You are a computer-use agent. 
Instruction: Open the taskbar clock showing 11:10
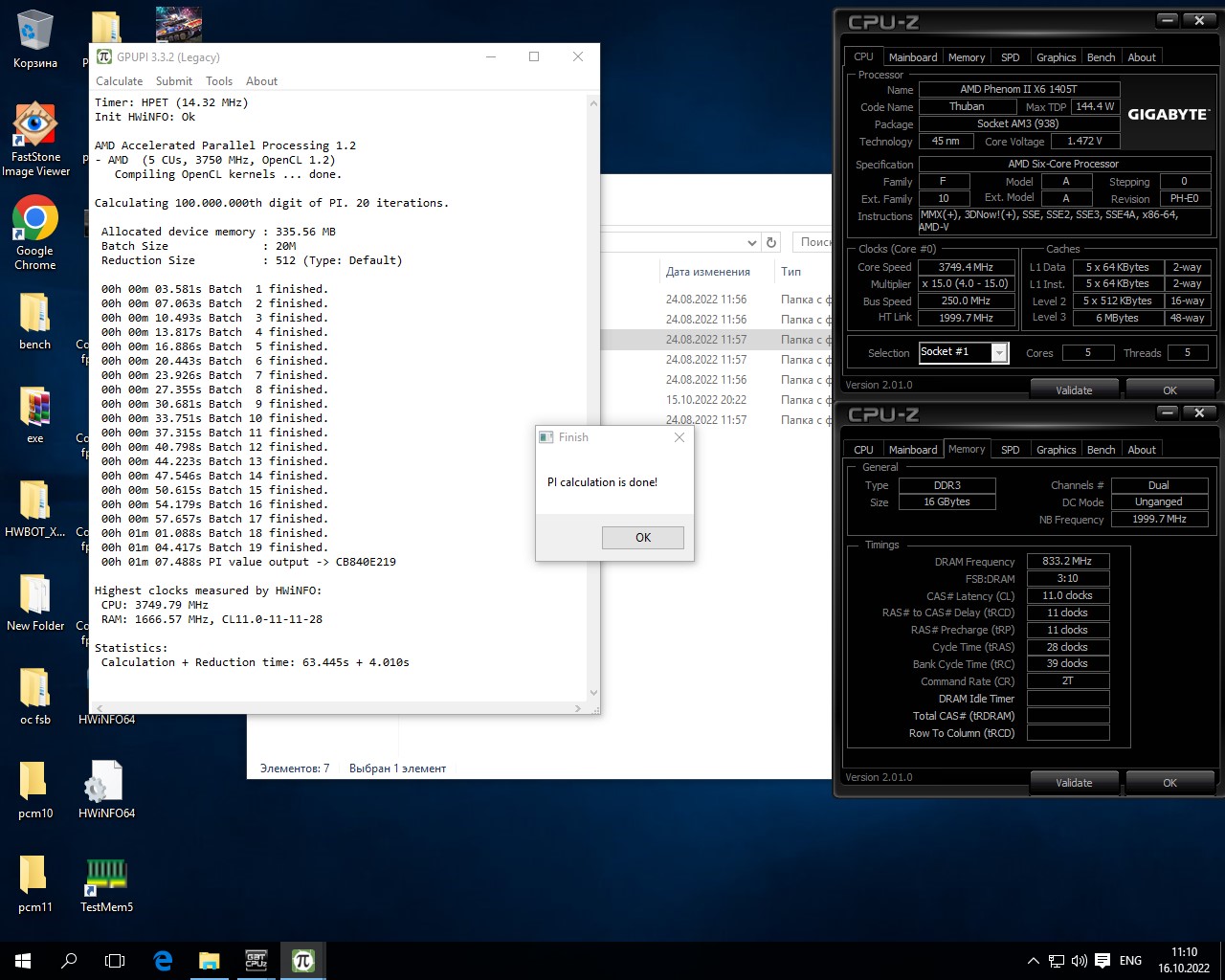click(x=1184, y=961)
